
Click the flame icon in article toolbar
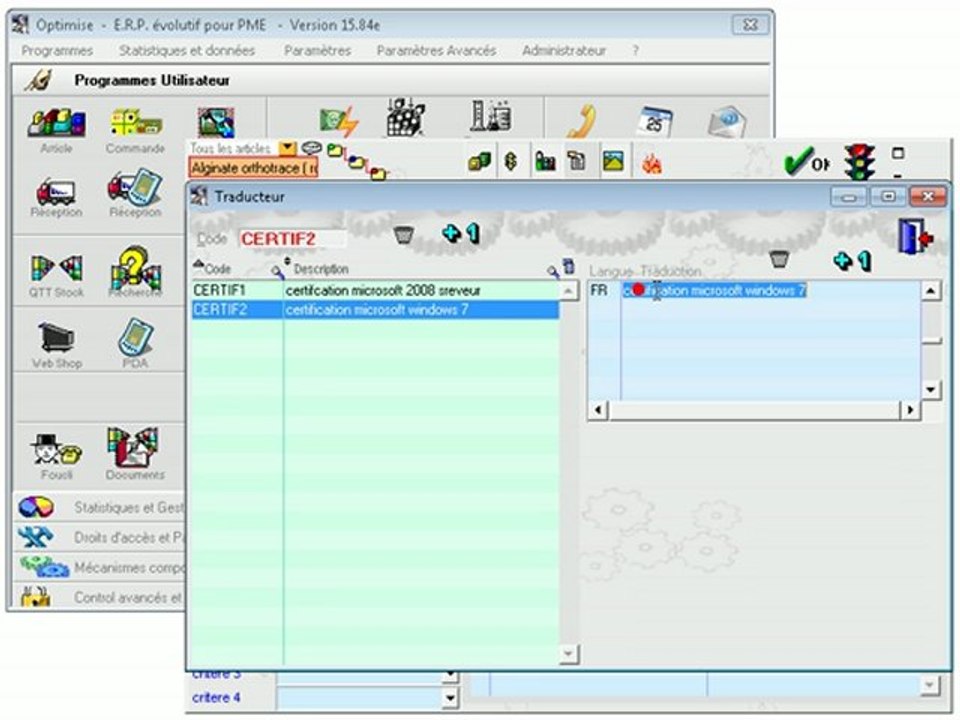(651, 163)
